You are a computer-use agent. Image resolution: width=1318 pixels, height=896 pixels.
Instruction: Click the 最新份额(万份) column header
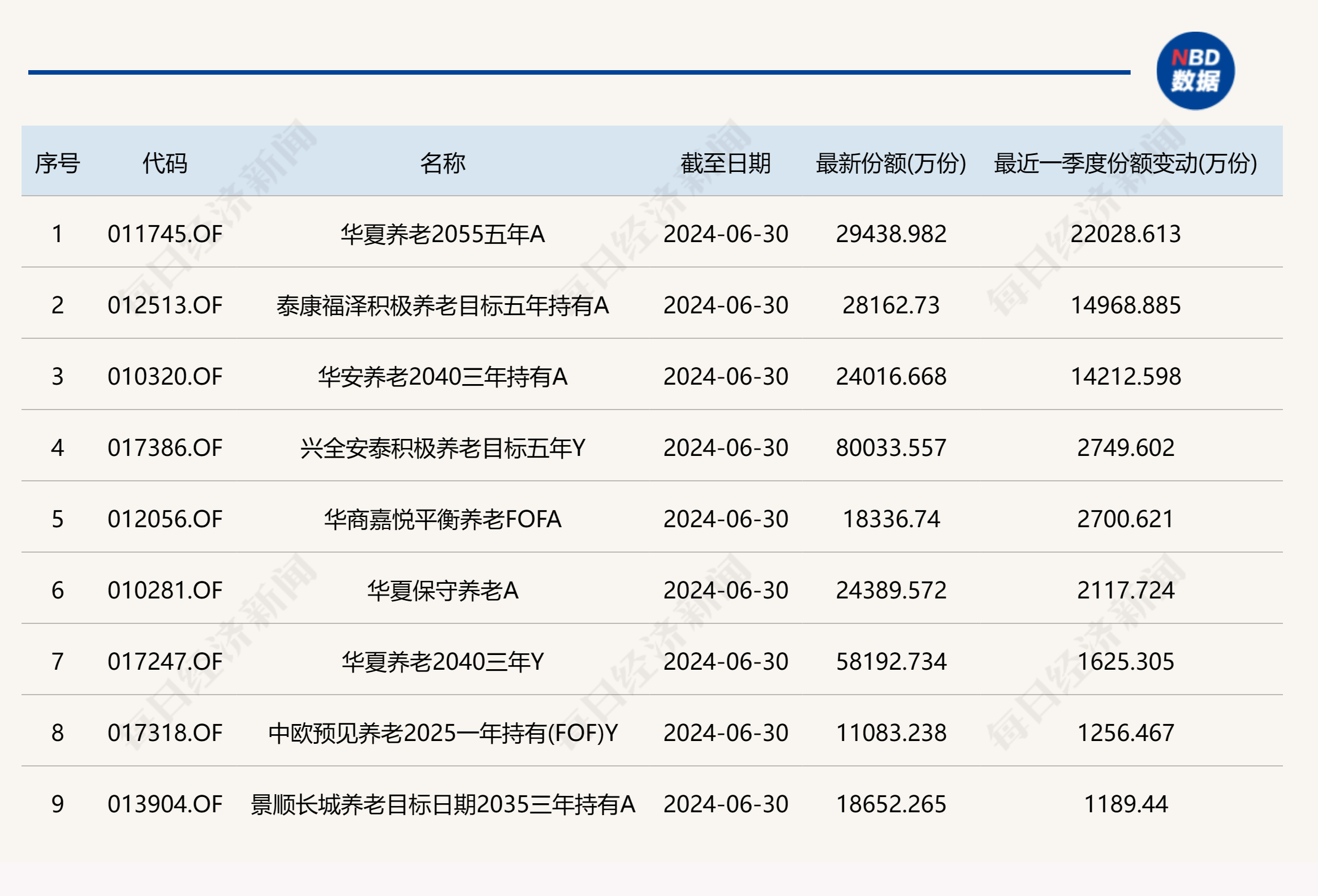point(891,163)
